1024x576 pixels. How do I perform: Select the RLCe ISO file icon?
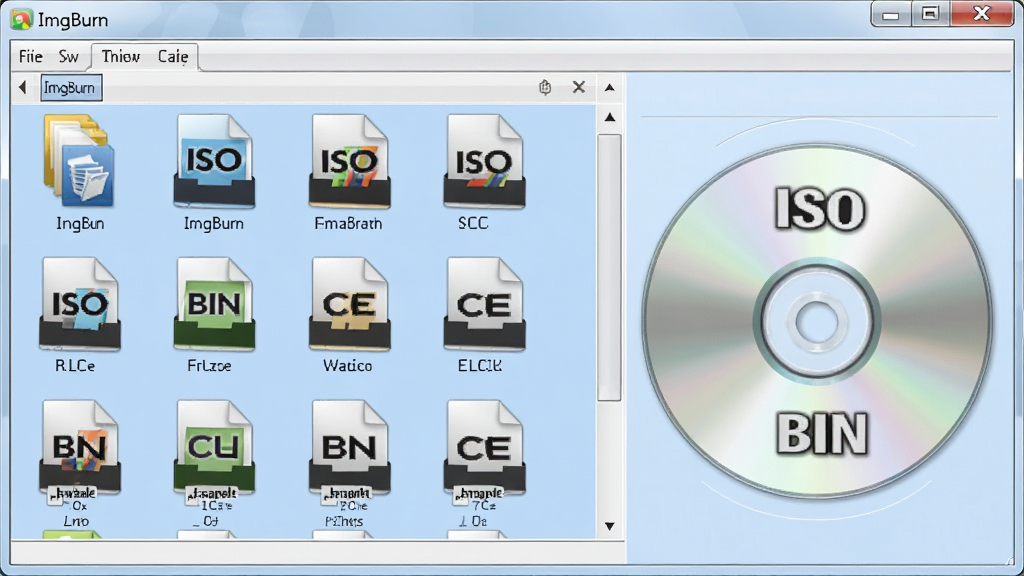point(80,304)
